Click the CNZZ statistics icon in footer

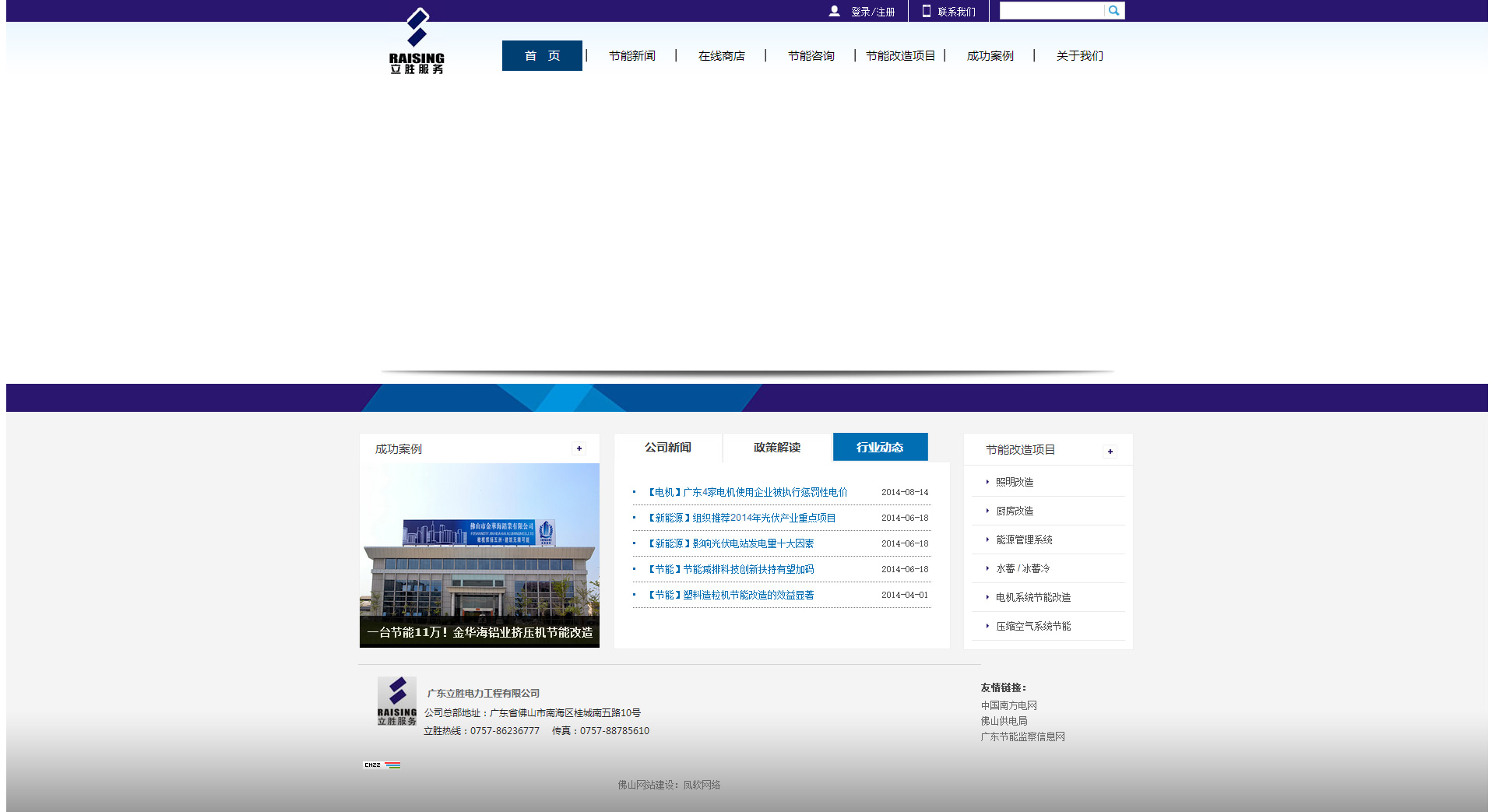(382, 765)
